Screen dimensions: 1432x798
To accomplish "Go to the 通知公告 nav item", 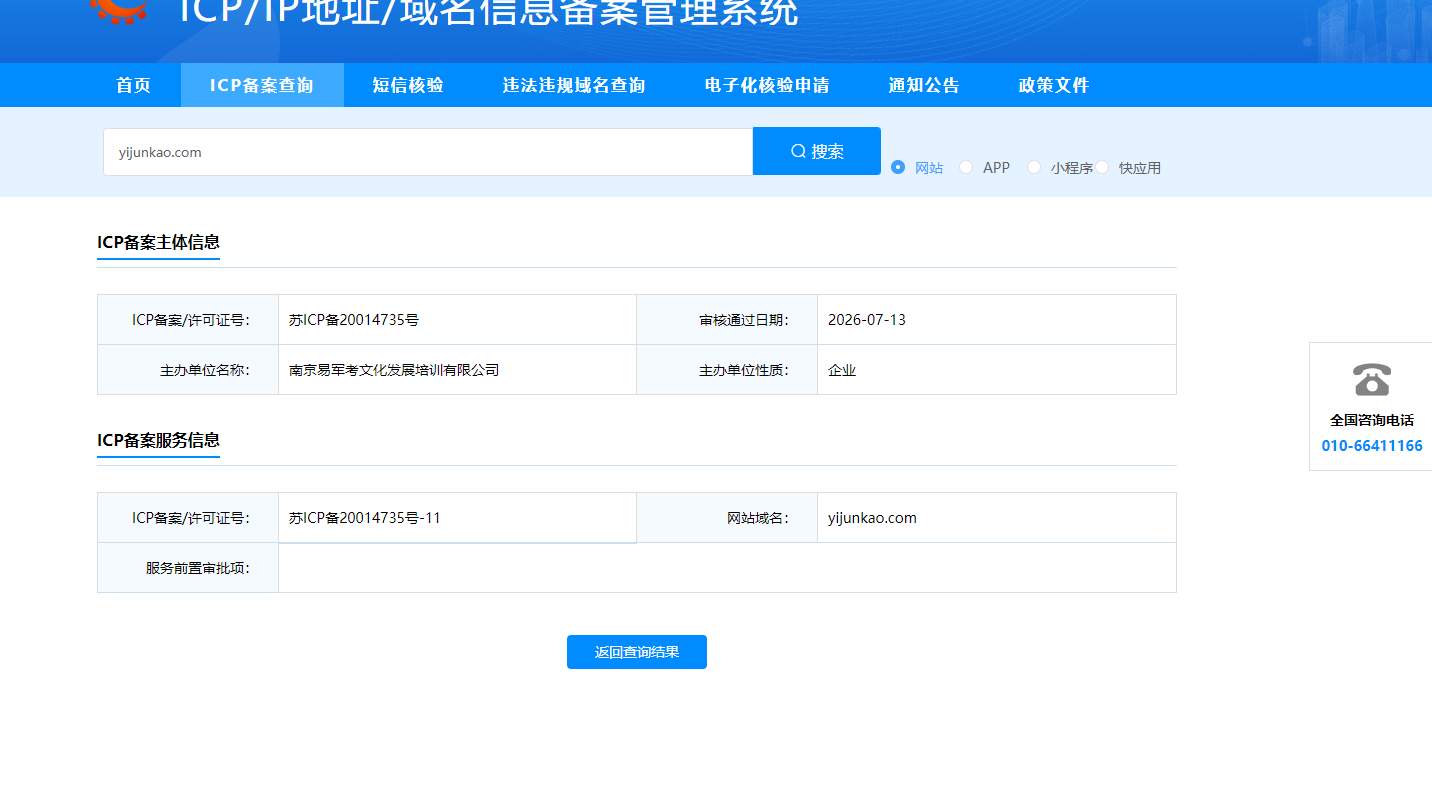I will click(924, 85).
